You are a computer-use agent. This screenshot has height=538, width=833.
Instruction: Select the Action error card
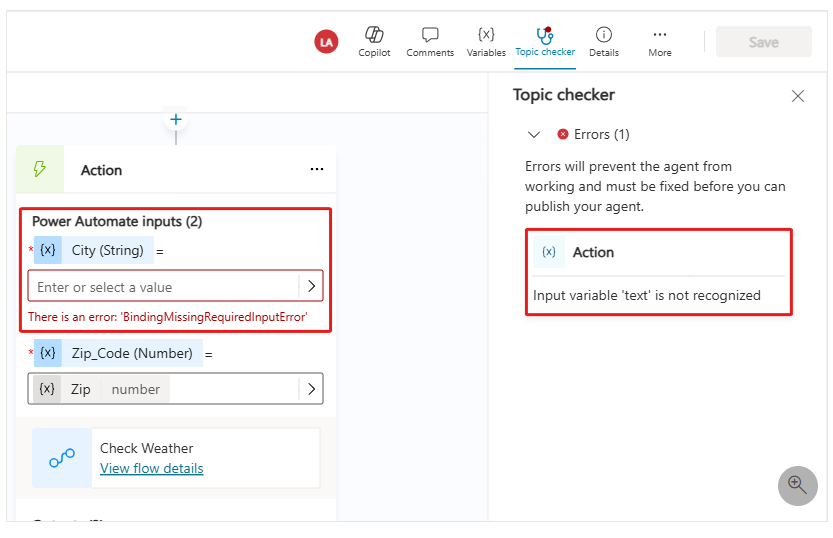click(x=659, y=273)
